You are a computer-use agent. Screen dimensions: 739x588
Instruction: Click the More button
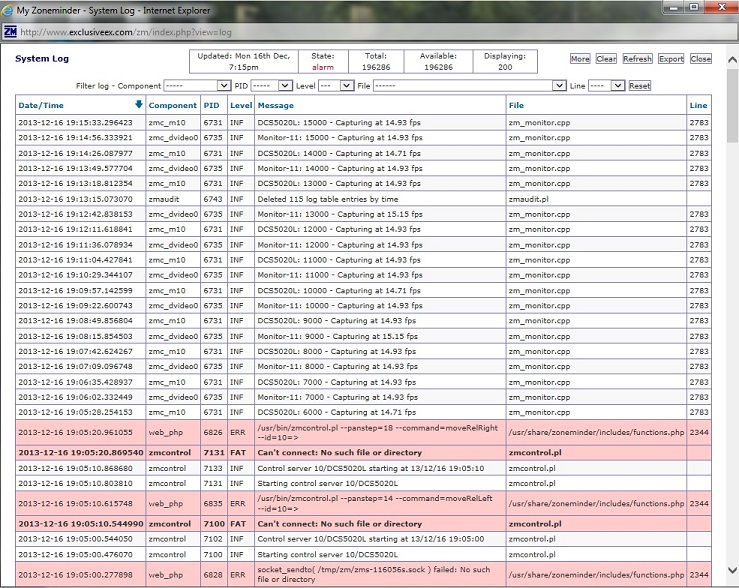580,59
